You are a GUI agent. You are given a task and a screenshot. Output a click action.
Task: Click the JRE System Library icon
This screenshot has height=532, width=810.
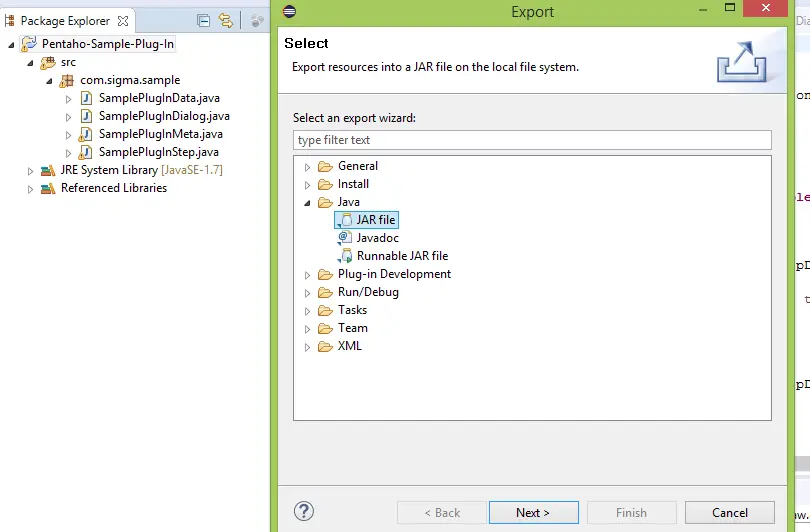click(x=48, y=170)
